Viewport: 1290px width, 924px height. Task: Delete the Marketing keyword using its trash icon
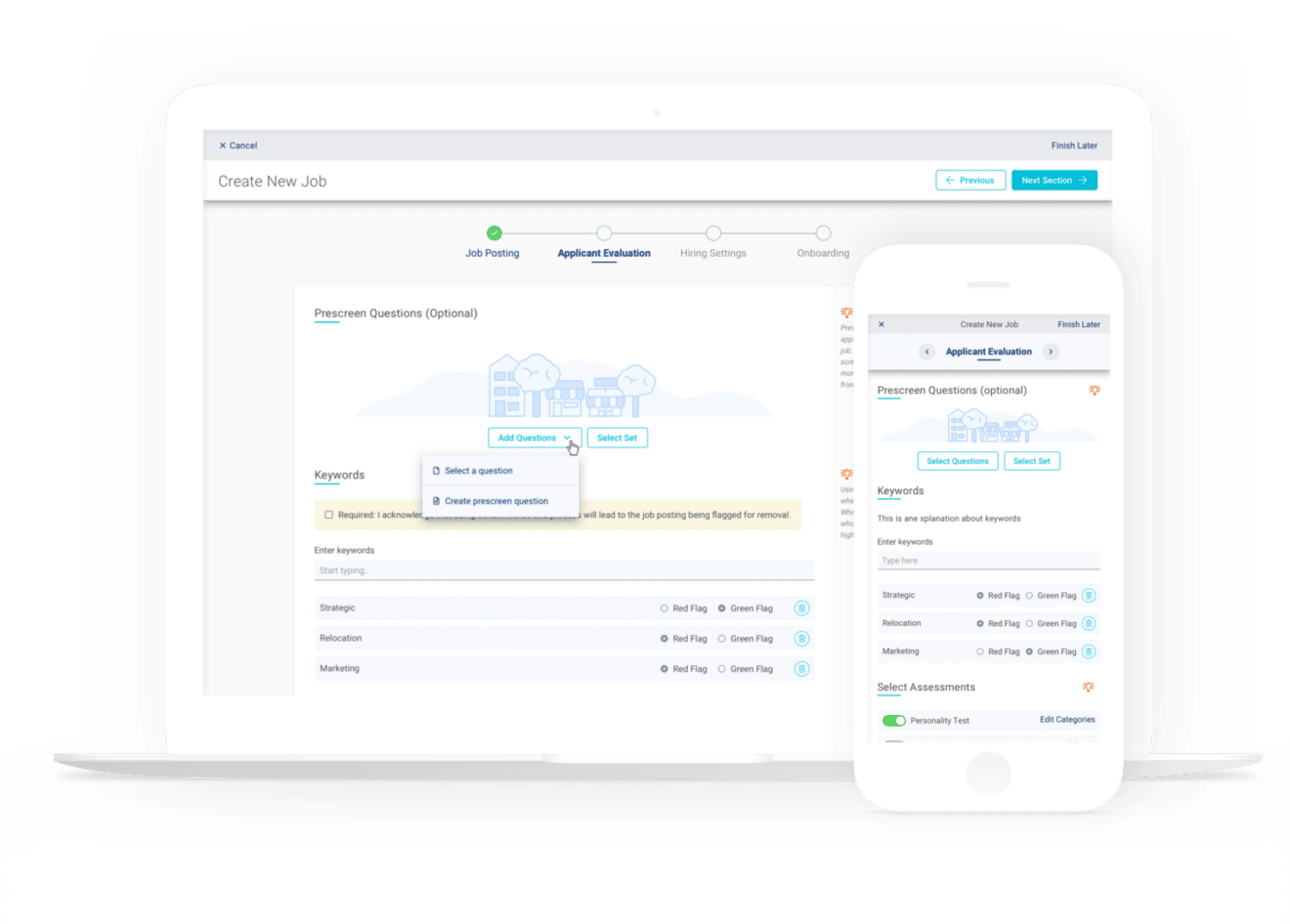(x=802, y=668)
